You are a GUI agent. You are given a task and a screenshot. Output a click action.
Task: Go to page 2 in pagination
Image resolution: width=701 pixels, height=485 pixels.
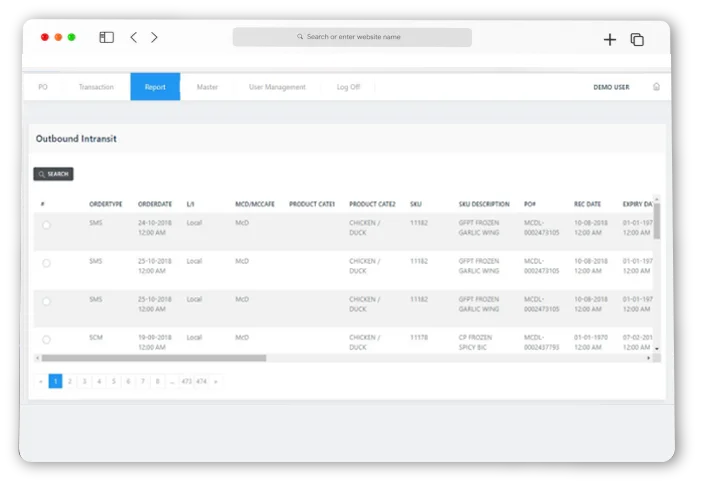click(x=70, y=381)
